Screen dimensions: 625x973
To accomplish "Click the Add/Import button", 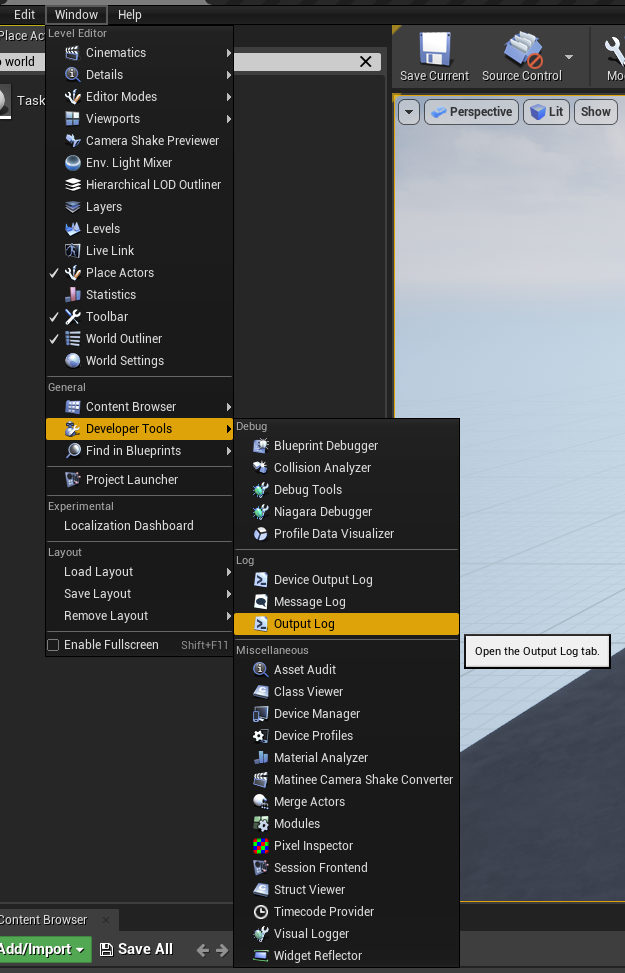I will coord(42,949).
